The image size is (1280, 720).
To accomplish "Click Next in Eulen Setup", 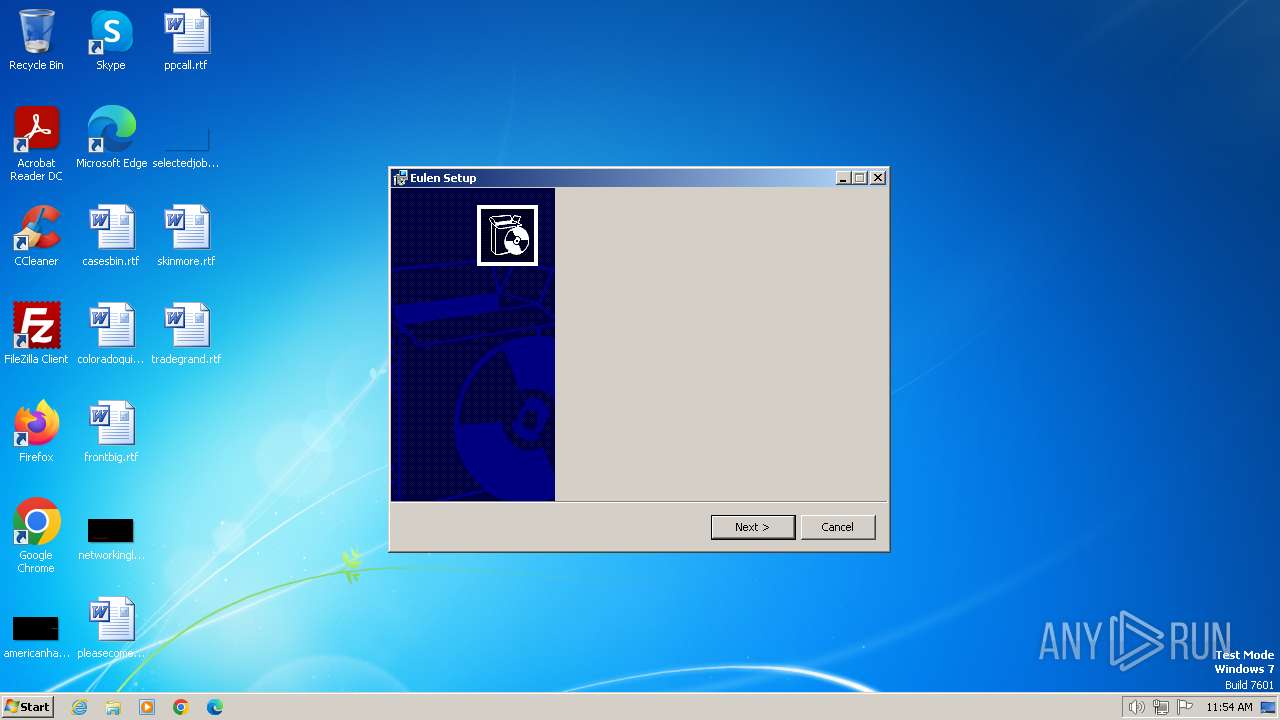I will point(753,527).
